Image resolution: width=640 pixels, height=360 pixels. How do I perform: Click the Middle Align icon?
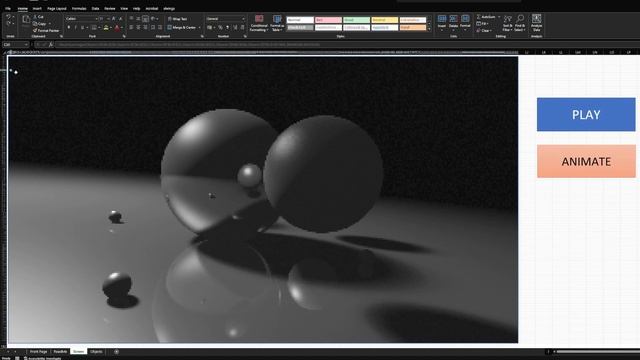click(x=138, y=19)
